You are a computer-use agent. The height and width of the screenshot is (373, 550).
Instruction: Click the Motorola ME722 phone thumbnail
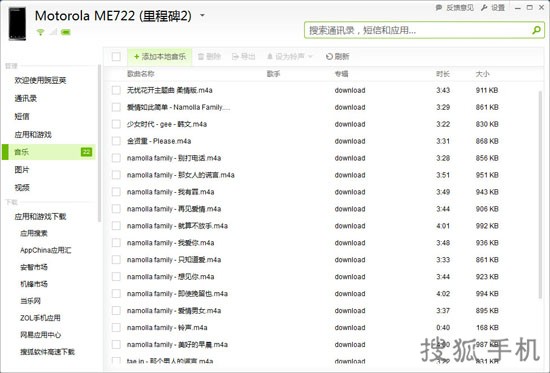coord(17,24)
